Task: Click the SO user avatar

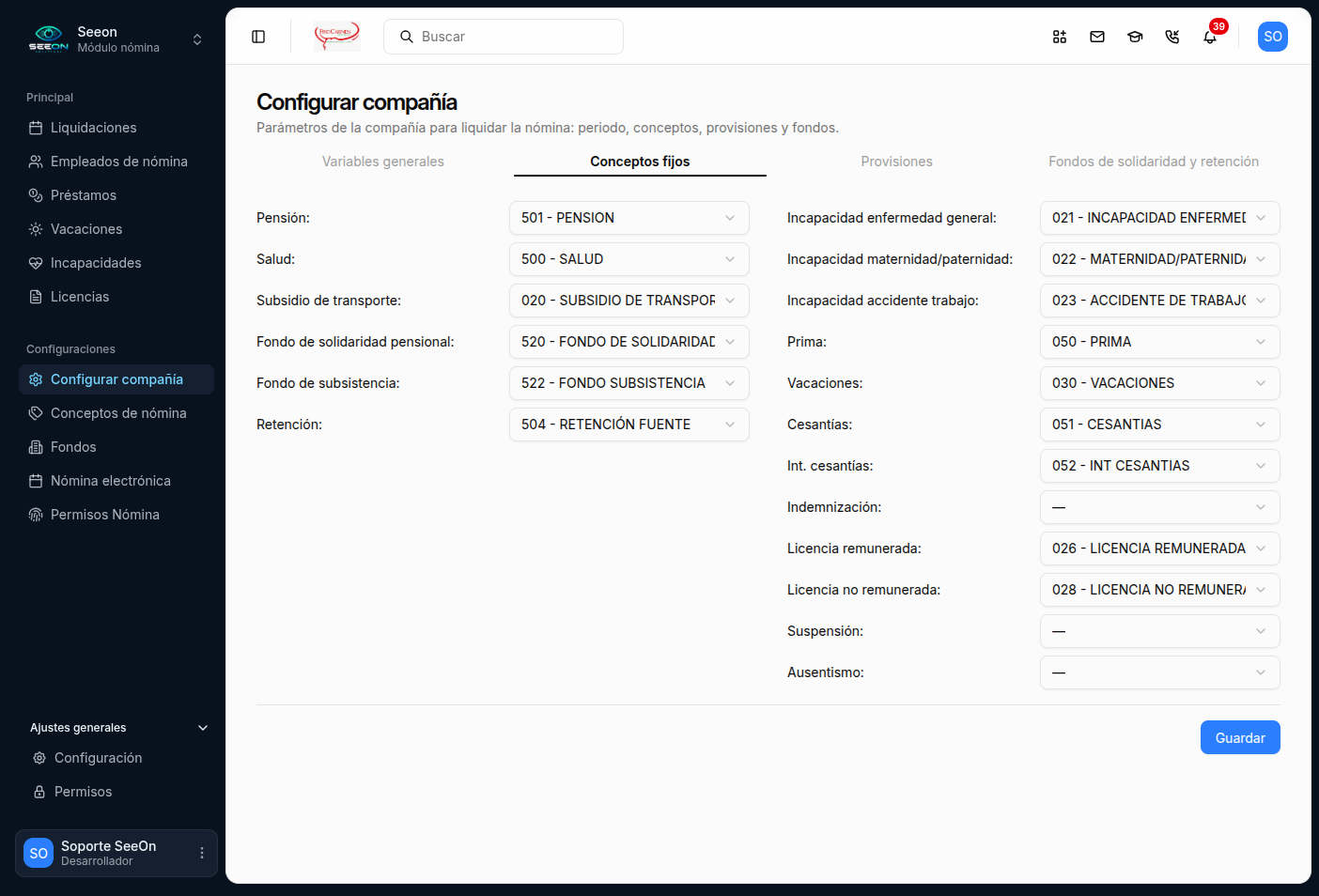Action: (1273, 37)
